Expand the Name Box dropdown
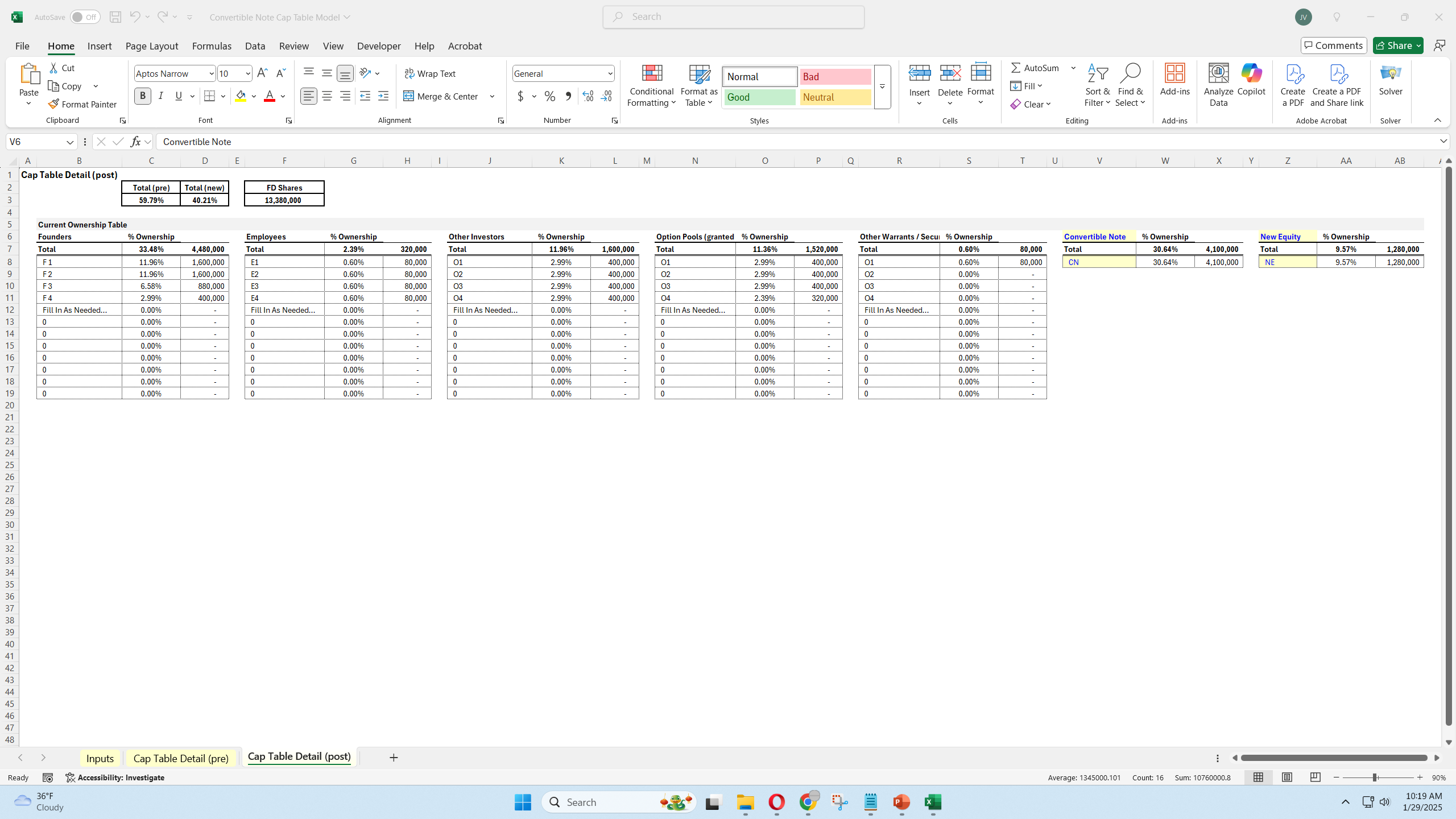Screen dimensions: 1456x819 point(70,142)
